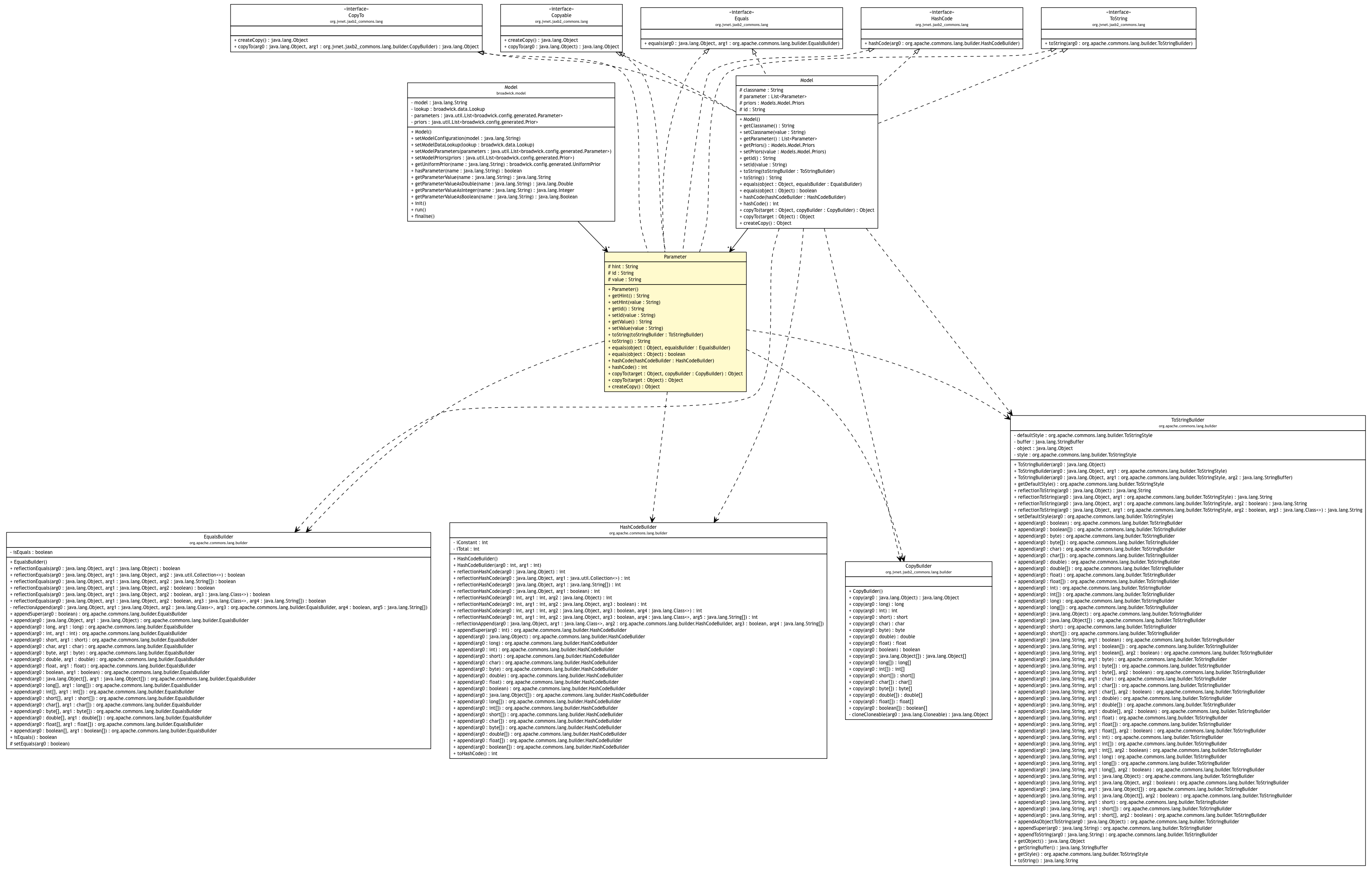Screen dimensions: 1372x870
Task: Click the '+ setModelDataLookup' method line
Action: pos(472,145)
